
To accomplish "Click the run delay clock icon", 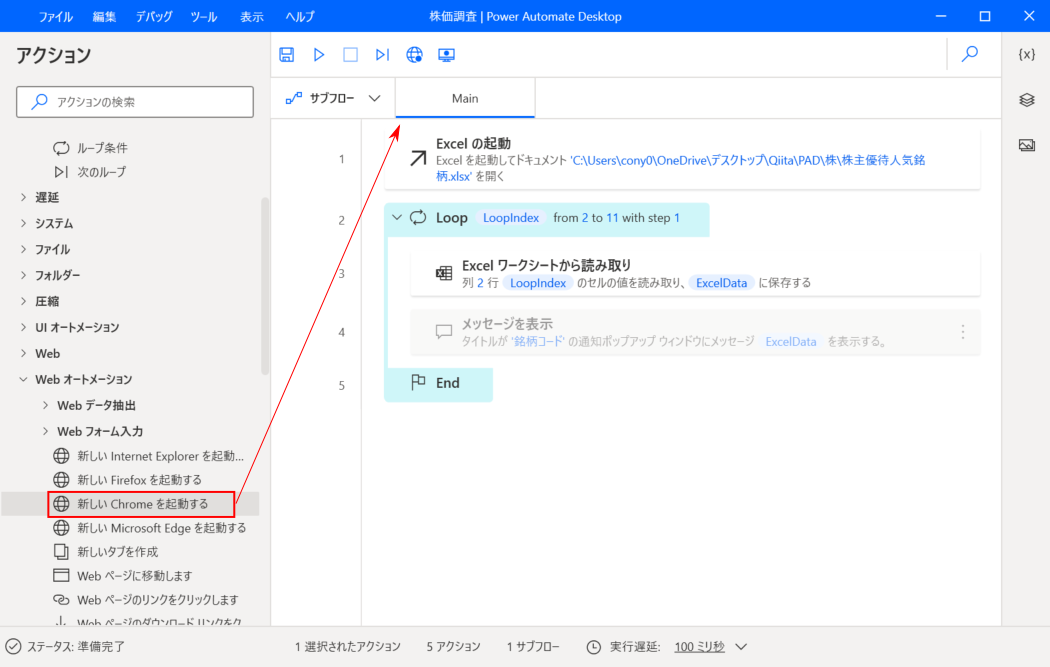I will click(594, 647).
